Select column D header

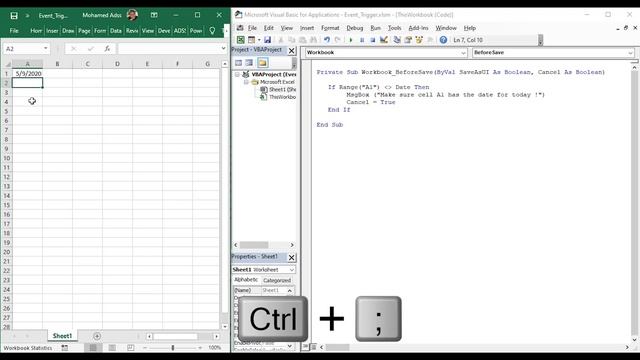coord(117,64)
